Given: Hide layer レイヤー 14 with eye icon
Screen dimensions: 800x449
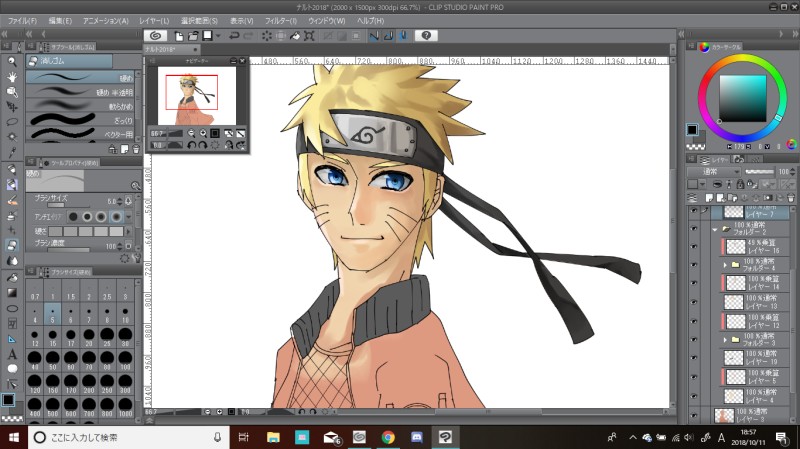Looking at the screenshot, I should (x=693, y=283).
